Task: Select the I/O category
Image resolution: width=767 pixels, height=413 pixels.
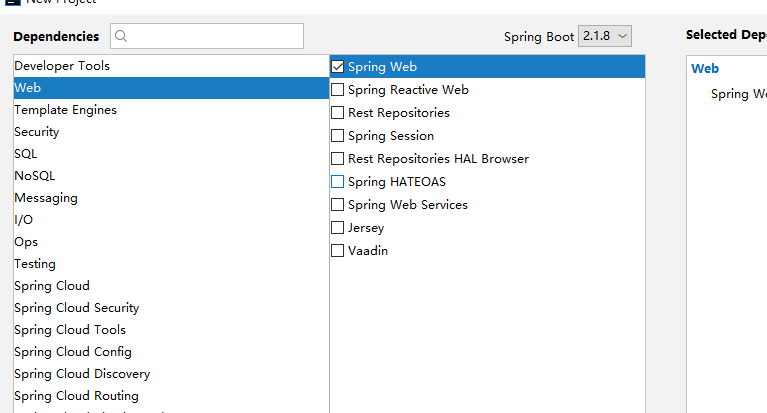Action: [171, 220]
